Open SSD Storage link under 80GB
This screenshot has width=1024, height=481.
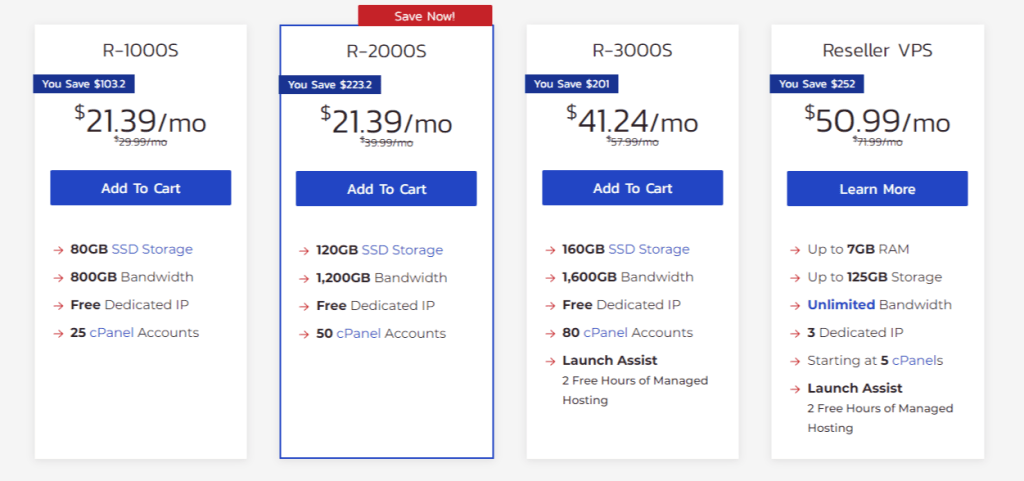pyautogui.click(x=152, y=249)
